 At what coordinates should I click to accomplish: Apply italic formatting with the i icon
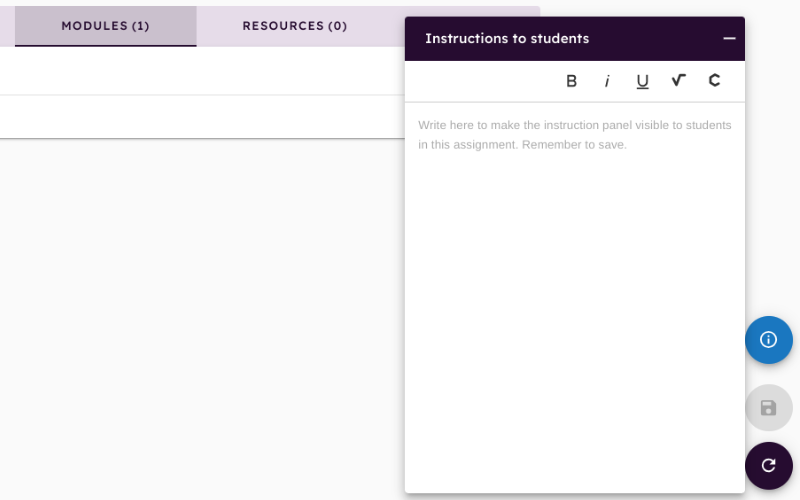click(607, 81)
